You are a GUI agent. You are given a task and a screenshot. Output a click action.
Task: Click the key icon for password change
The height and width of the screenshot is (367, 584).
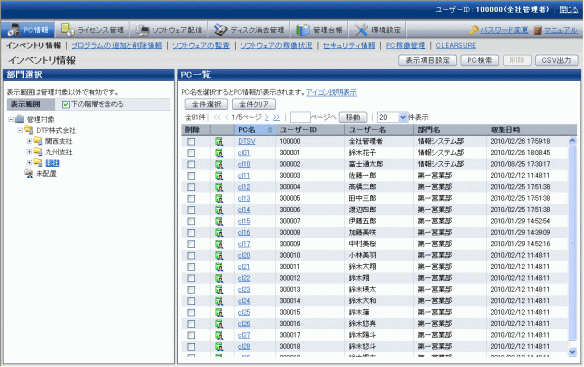pos(474,30)
